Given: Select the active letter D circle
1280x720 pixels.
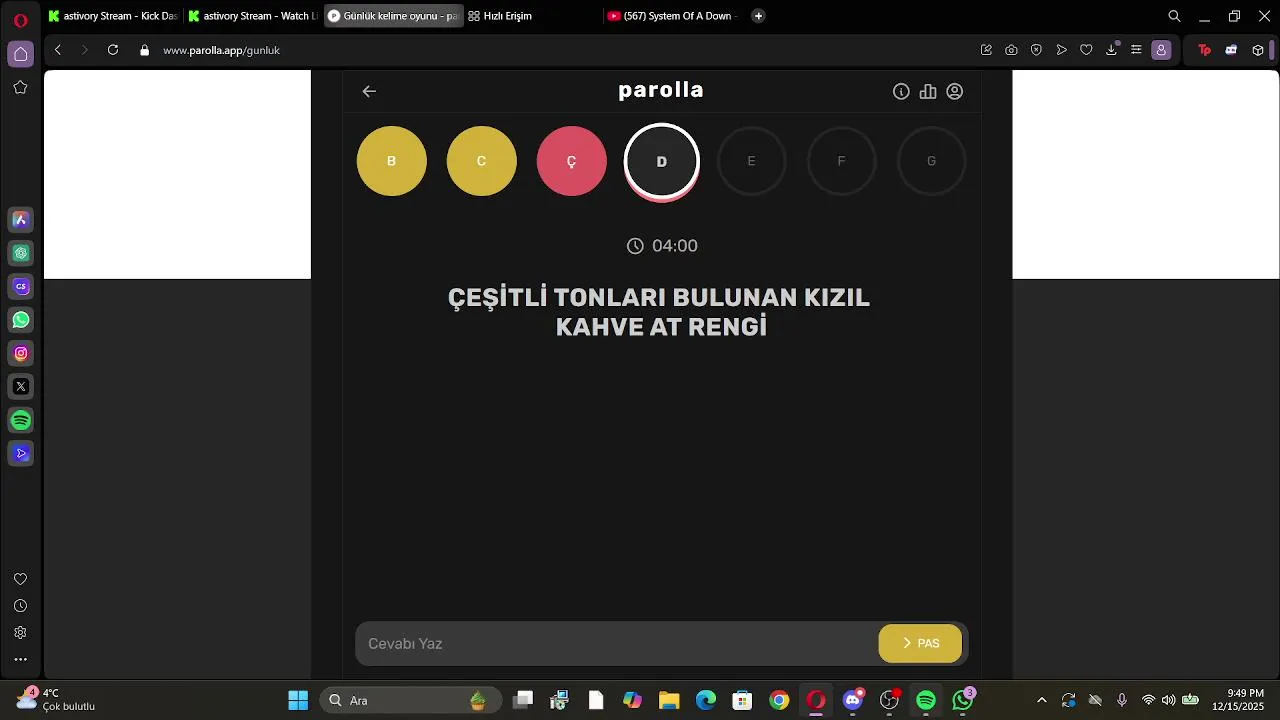Looking at the screenshot, I should [x=661, y=161].
